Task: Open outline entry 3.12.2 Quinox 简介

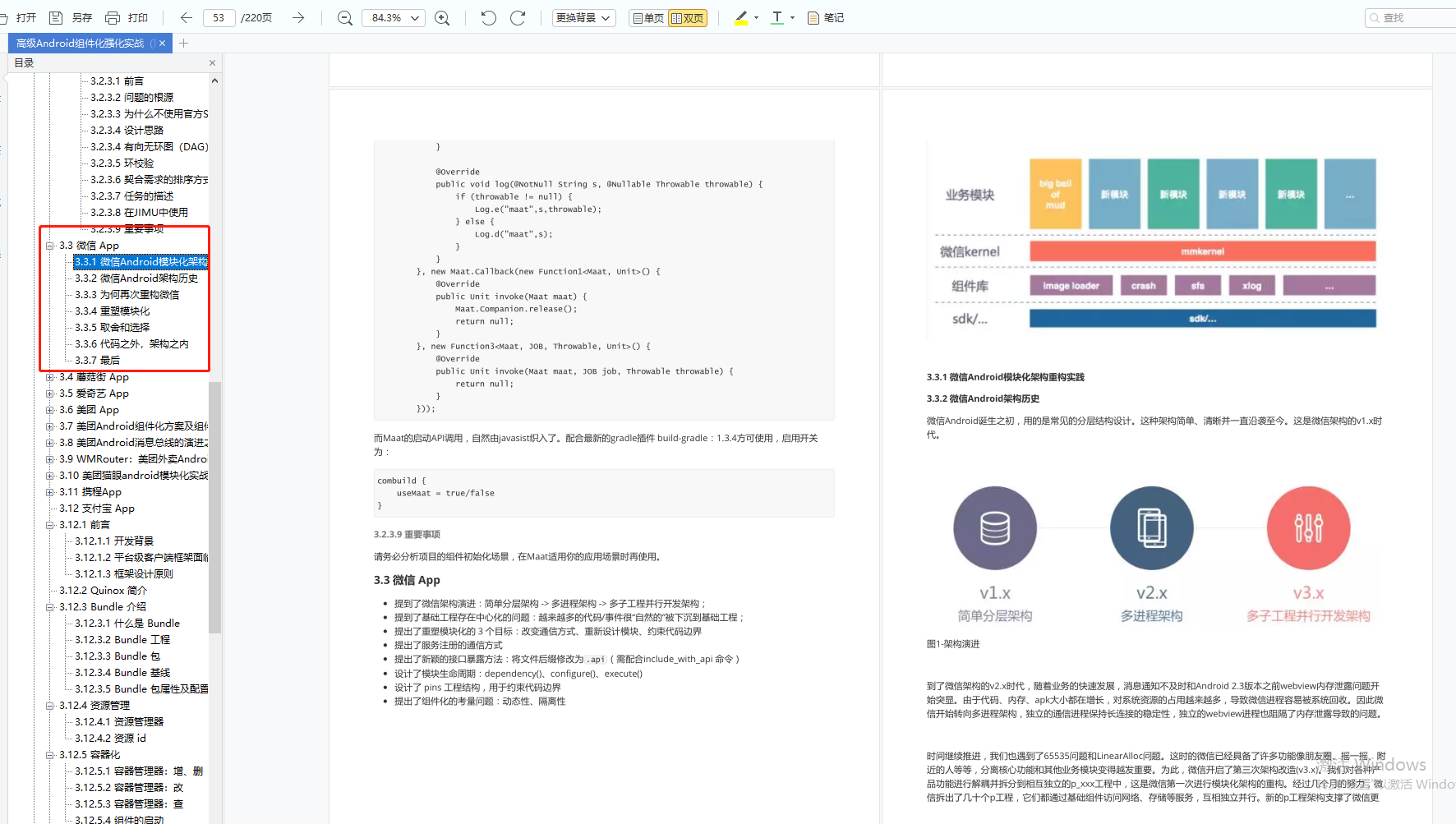Action: [x=103, y=591]
